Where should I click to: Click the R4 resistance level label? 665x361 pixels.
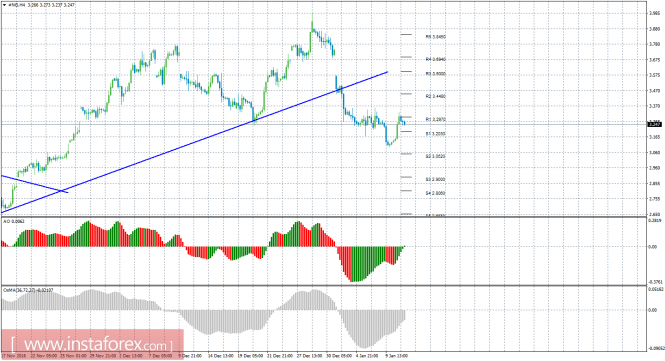(436, 59)
